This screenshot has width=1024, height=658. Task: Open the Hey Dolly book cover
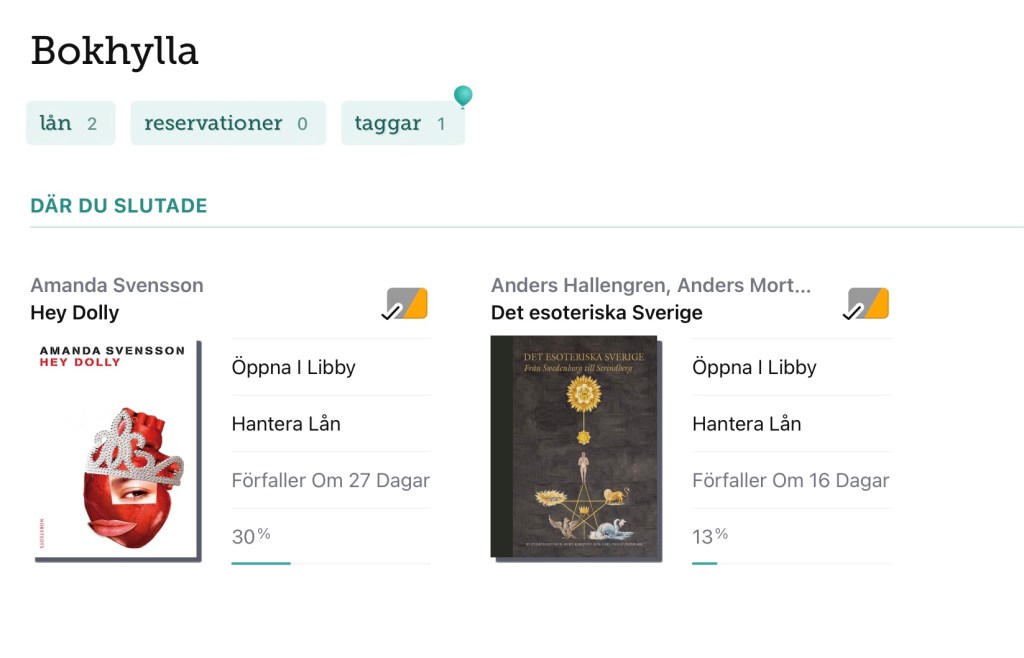point(117,450)
